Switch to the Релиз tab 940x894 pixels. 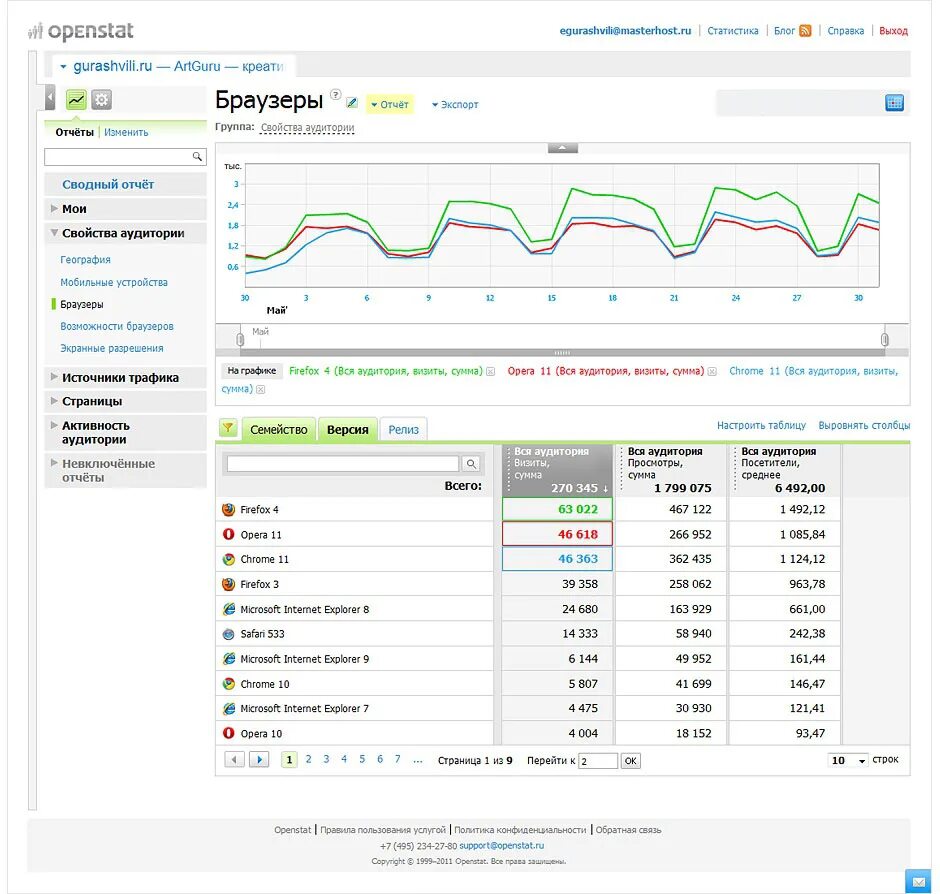point(403,430)
